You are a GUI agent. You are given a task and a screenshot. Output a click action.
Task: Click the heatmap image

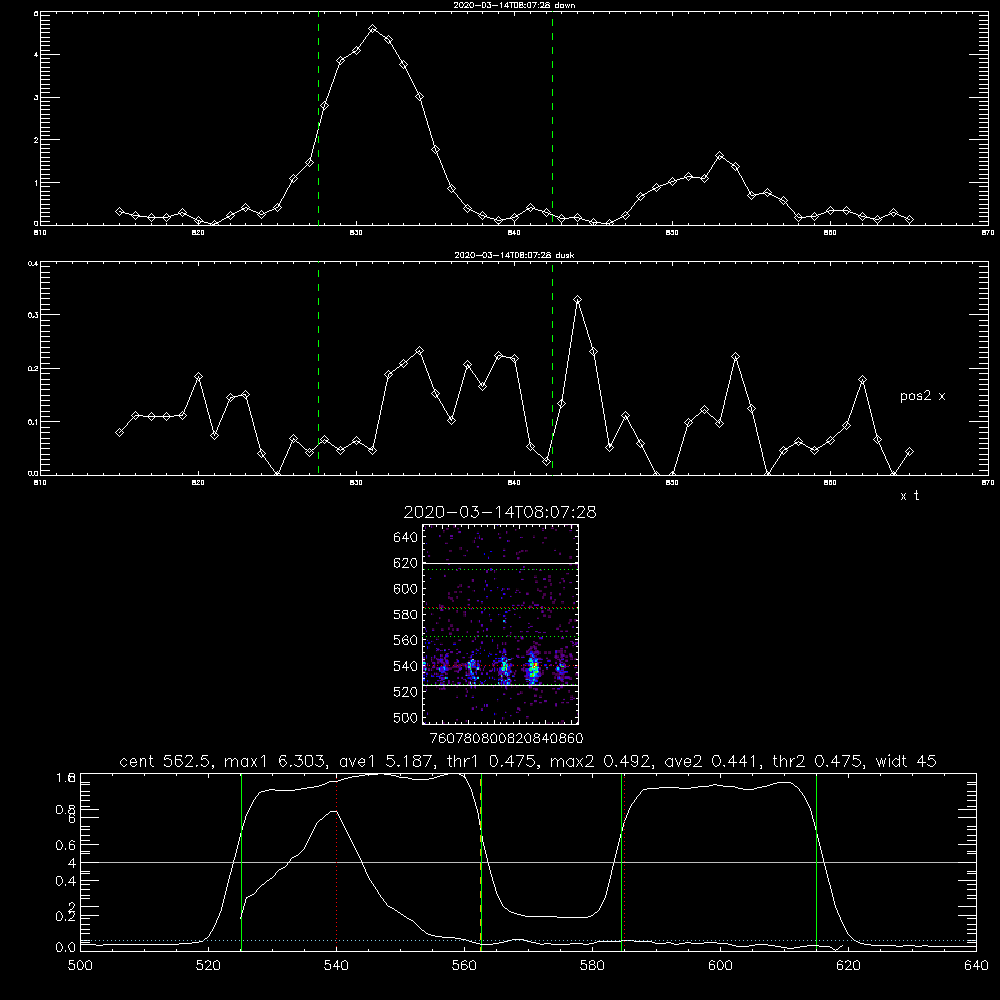coord(500,624)
